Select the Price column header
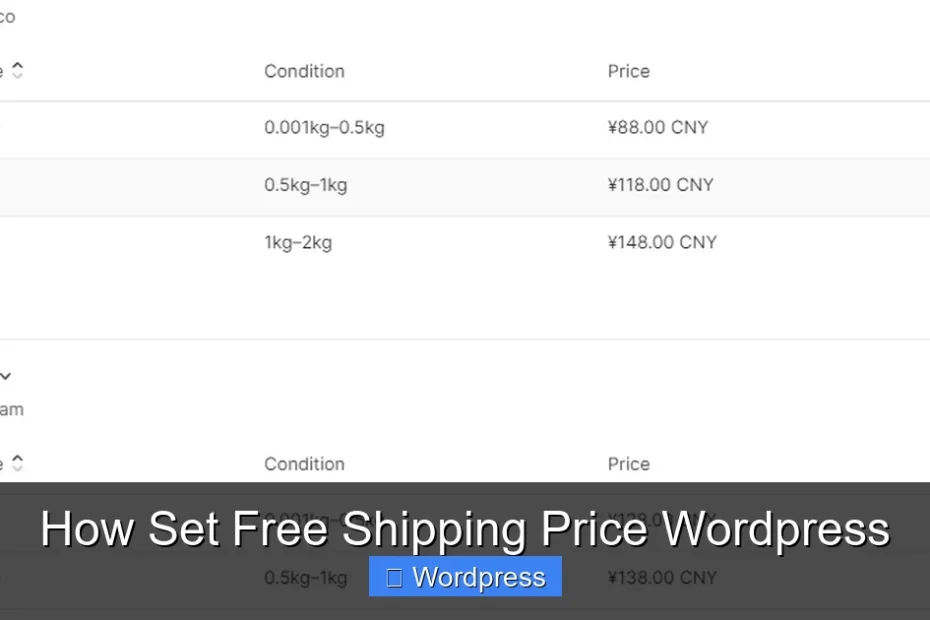Image resolution: width=930 pixels, height=620 pixels. [x=628, y=71]
